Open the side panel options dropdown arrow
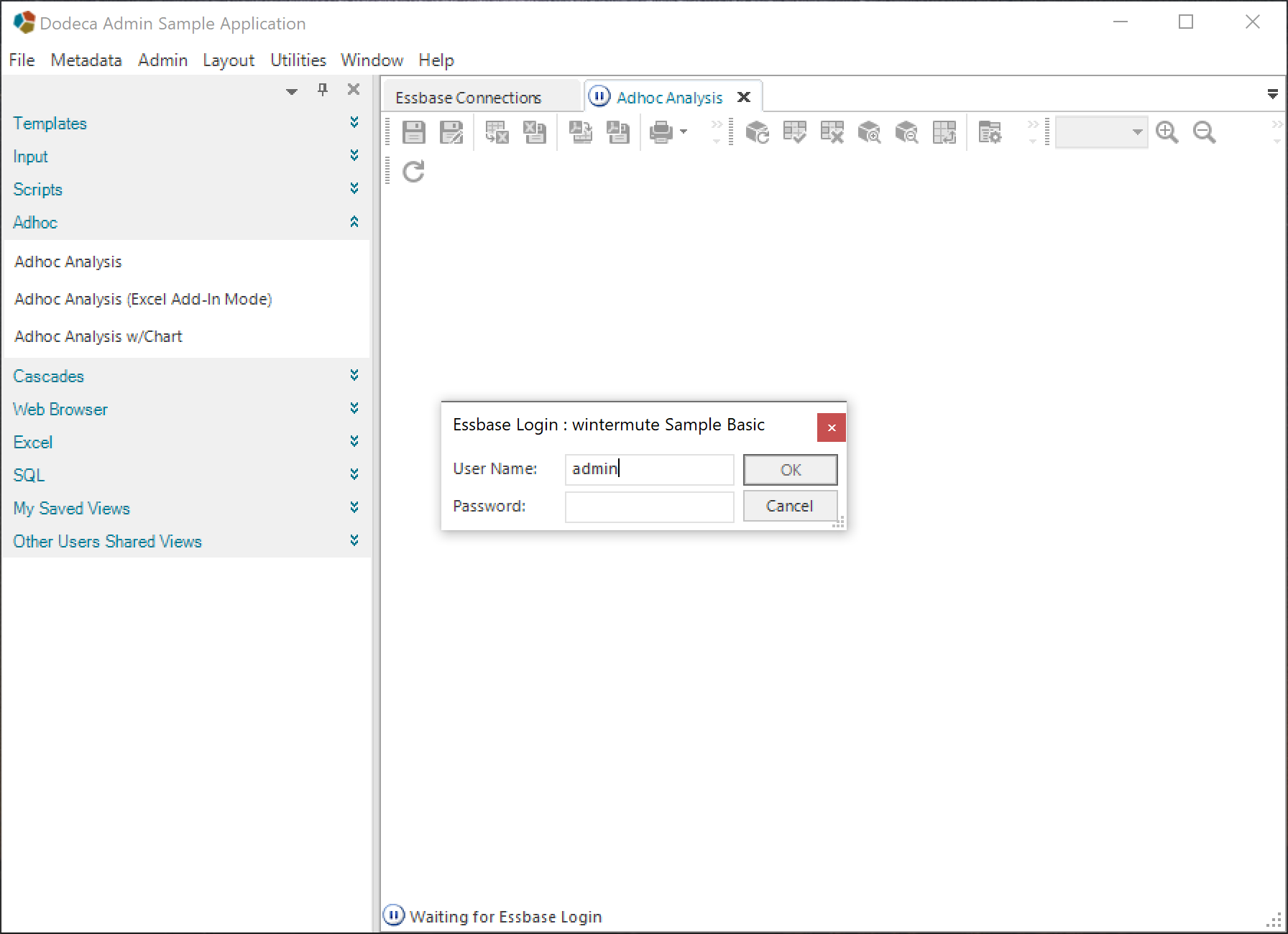The width and height of the screenshot is (1288, 934). pos(292,91)
